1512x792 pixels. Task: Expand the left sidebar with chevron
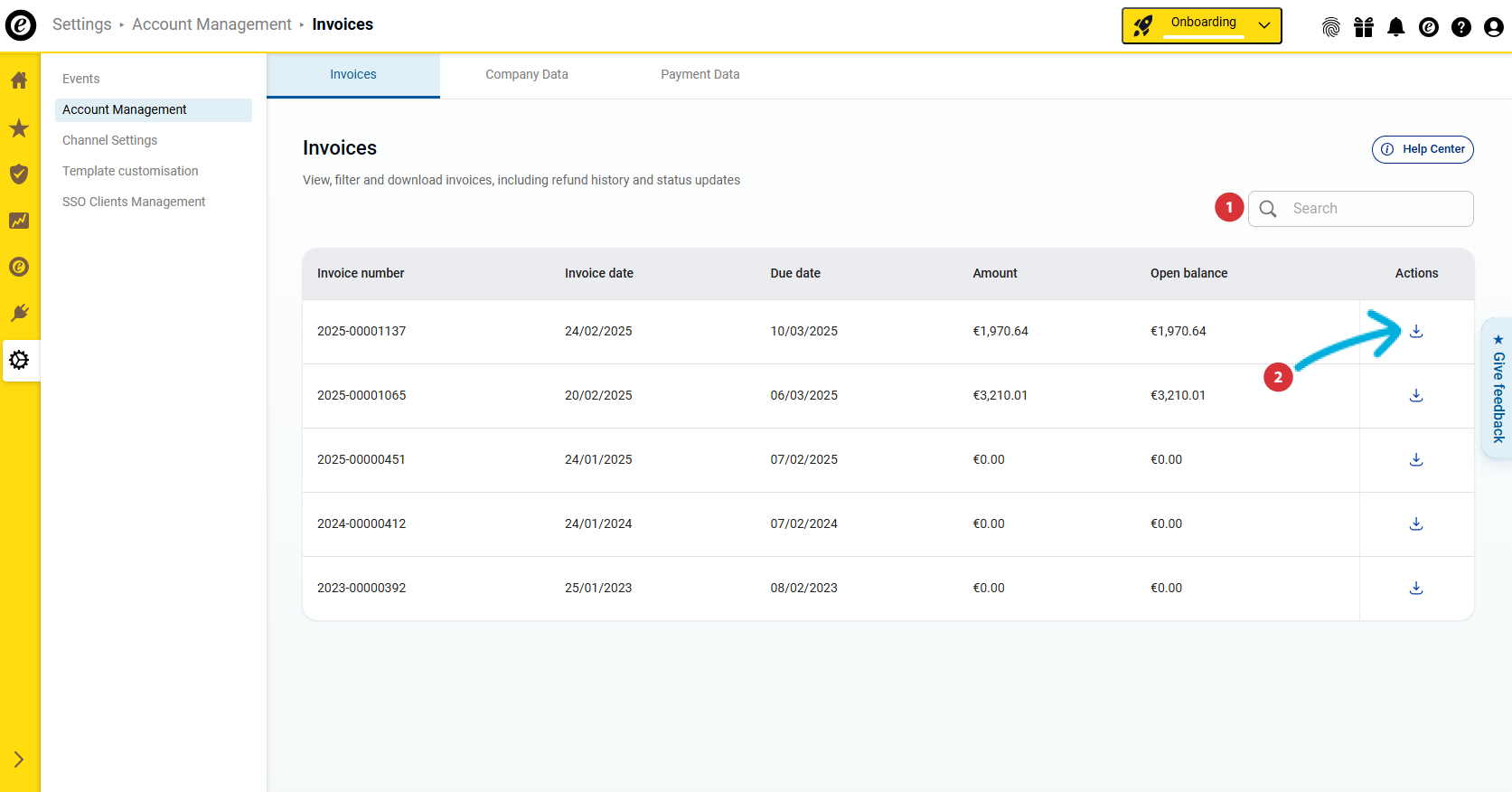(19, 759)
